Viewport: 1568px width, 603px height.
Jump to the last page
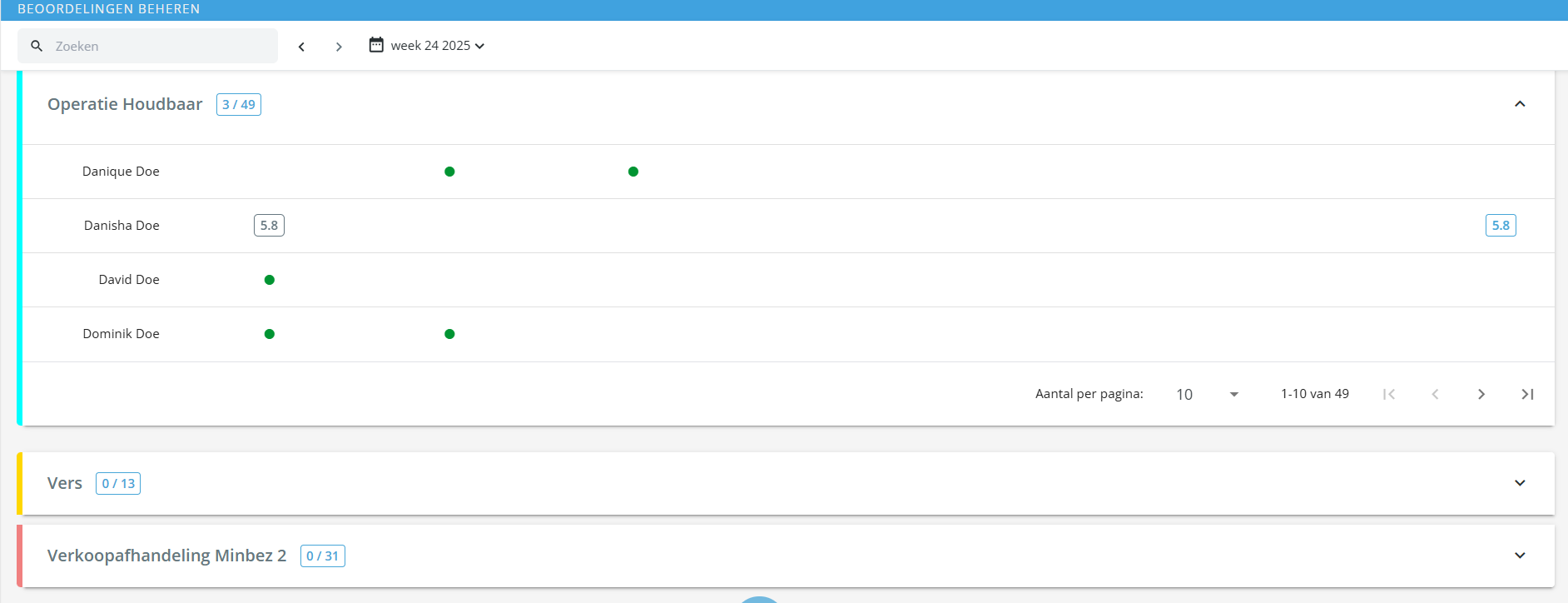1527,395
